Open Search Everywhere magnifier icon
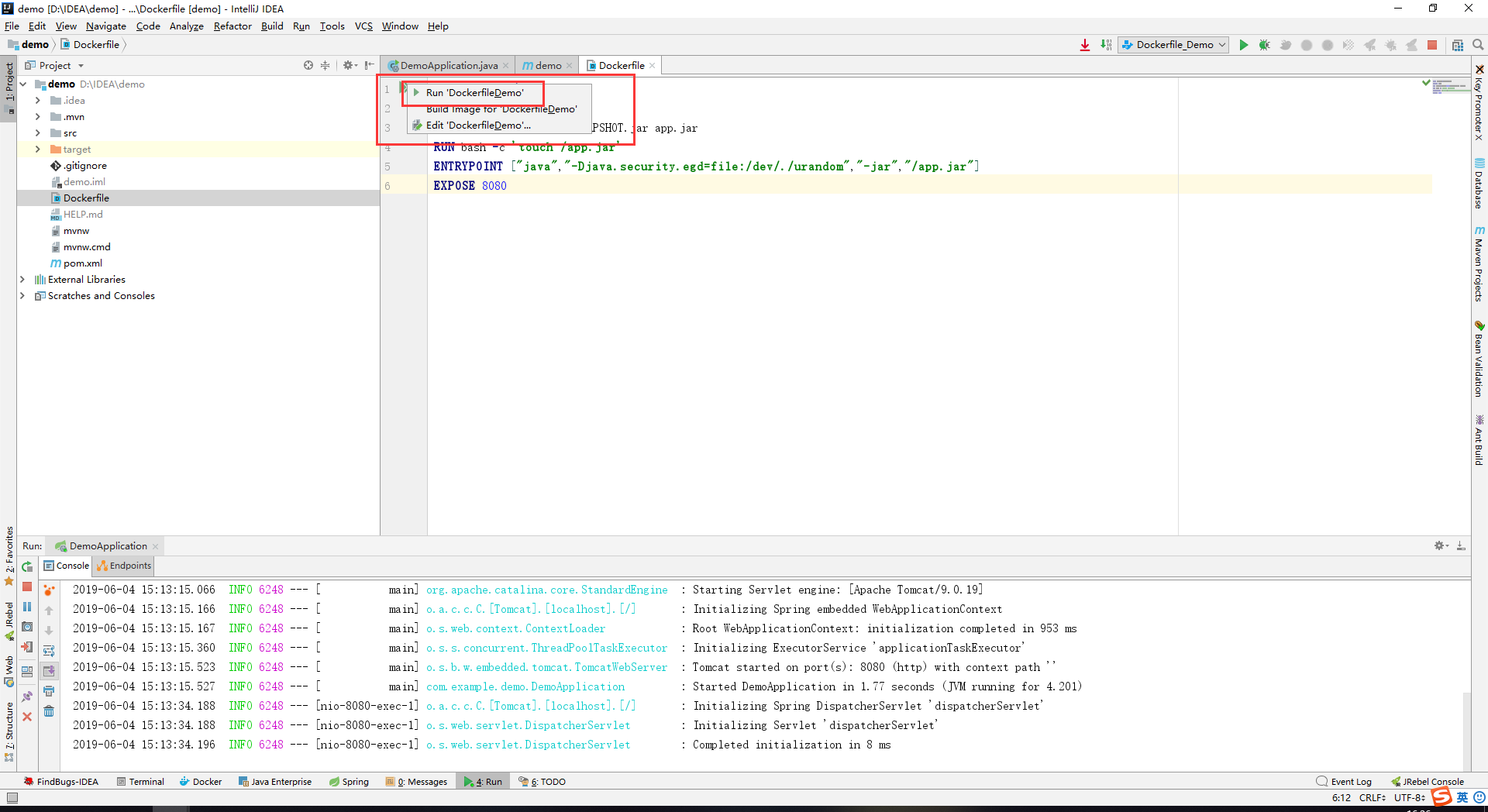Viewport: 1488px width, 812px height. [1478, 45]
